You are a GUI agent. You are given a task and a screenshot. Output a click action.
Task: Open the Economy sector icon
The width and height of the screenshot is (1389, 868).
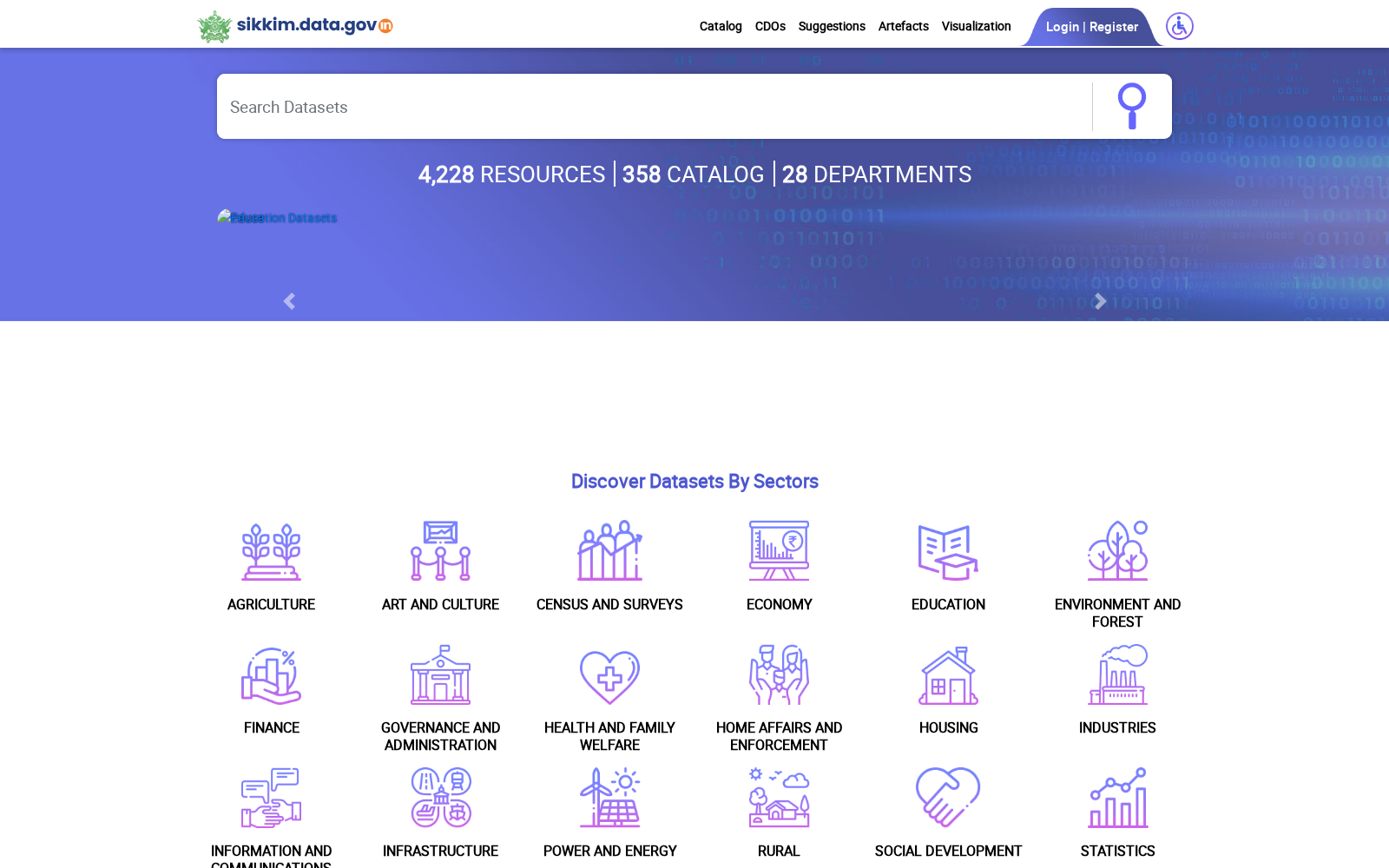[x=779, y=551]
